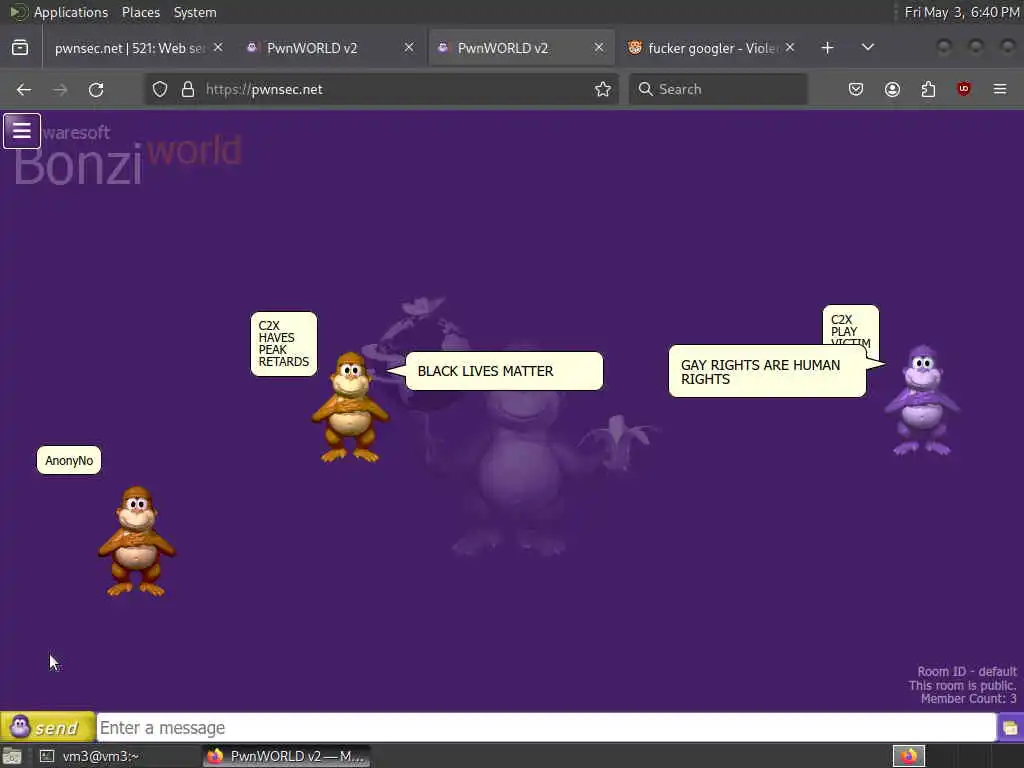Image resolution: width=1024 pixels, height=768 pixels.
Task: Open the Firefox application menu
Action: pyautogui.click(x=1000, y=89)
